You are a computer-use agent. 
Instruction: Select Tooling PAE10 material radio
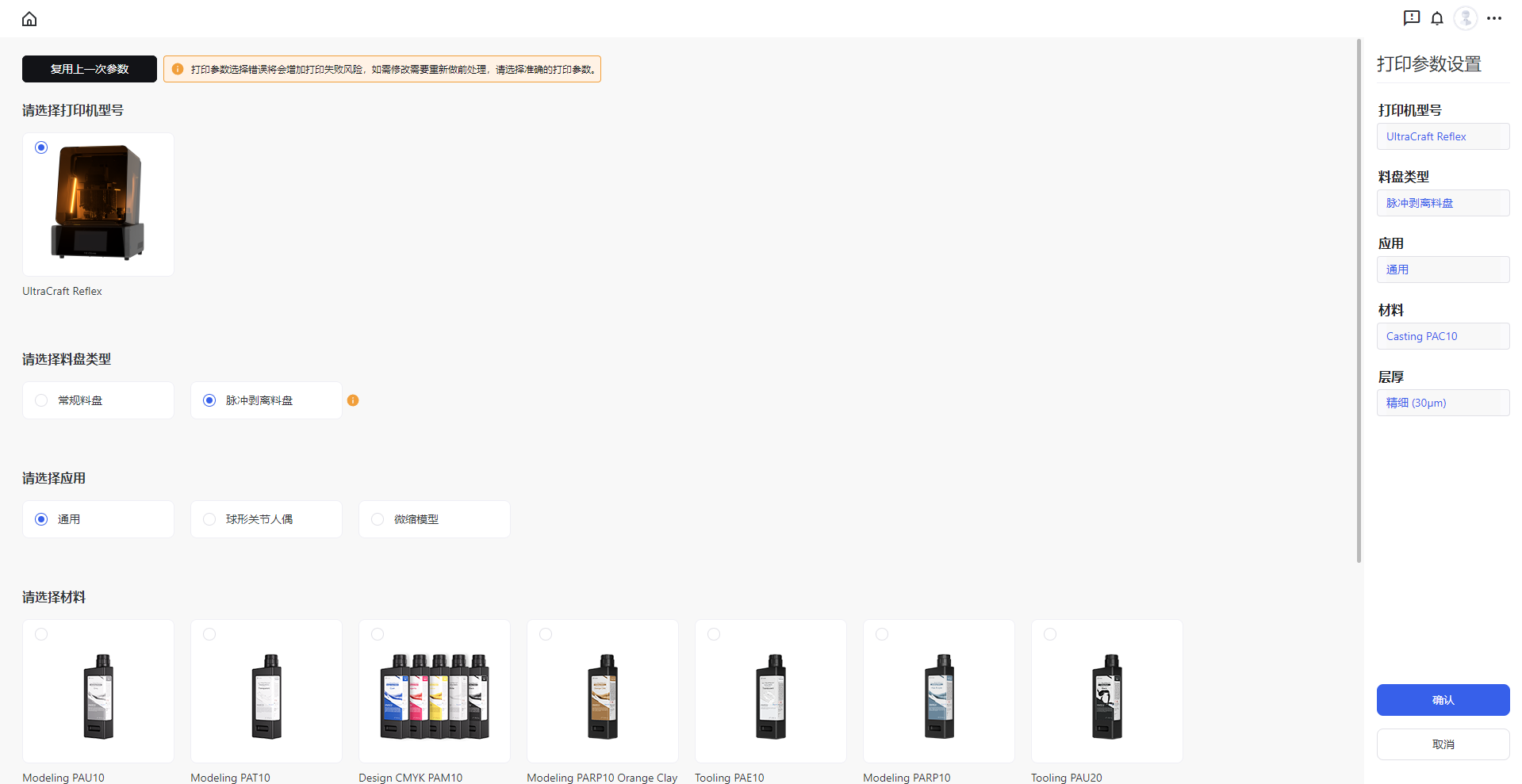pos(714,634)
